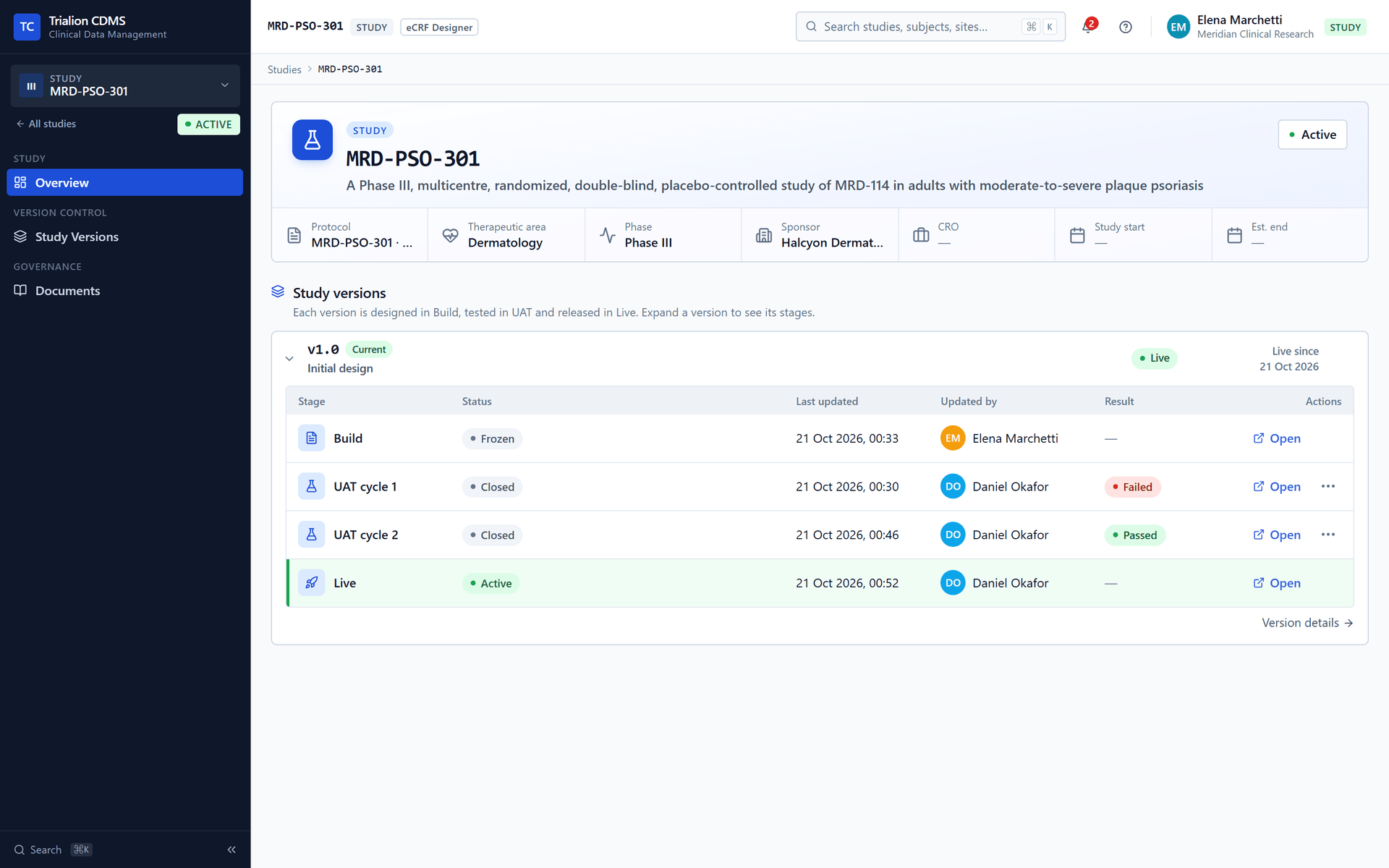Click the Studies breadcrumb link
Screen dimensions: 1389x868
click(284, 69)
